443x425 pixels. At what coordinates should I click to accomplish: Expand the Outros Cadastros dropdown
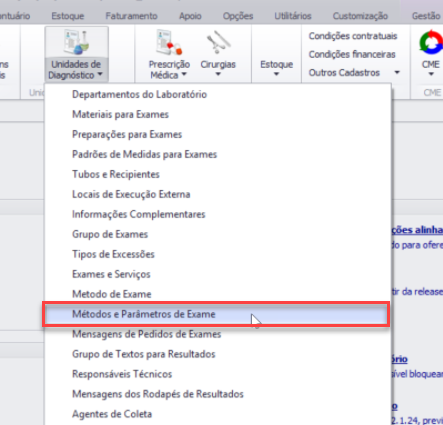click(397, 72)
